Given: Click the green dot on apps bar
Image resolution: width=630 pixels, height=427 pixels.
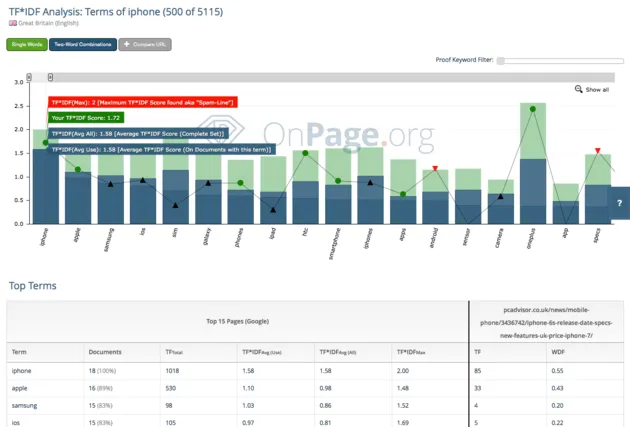Looking at the screenshot, I should [403, 194].
